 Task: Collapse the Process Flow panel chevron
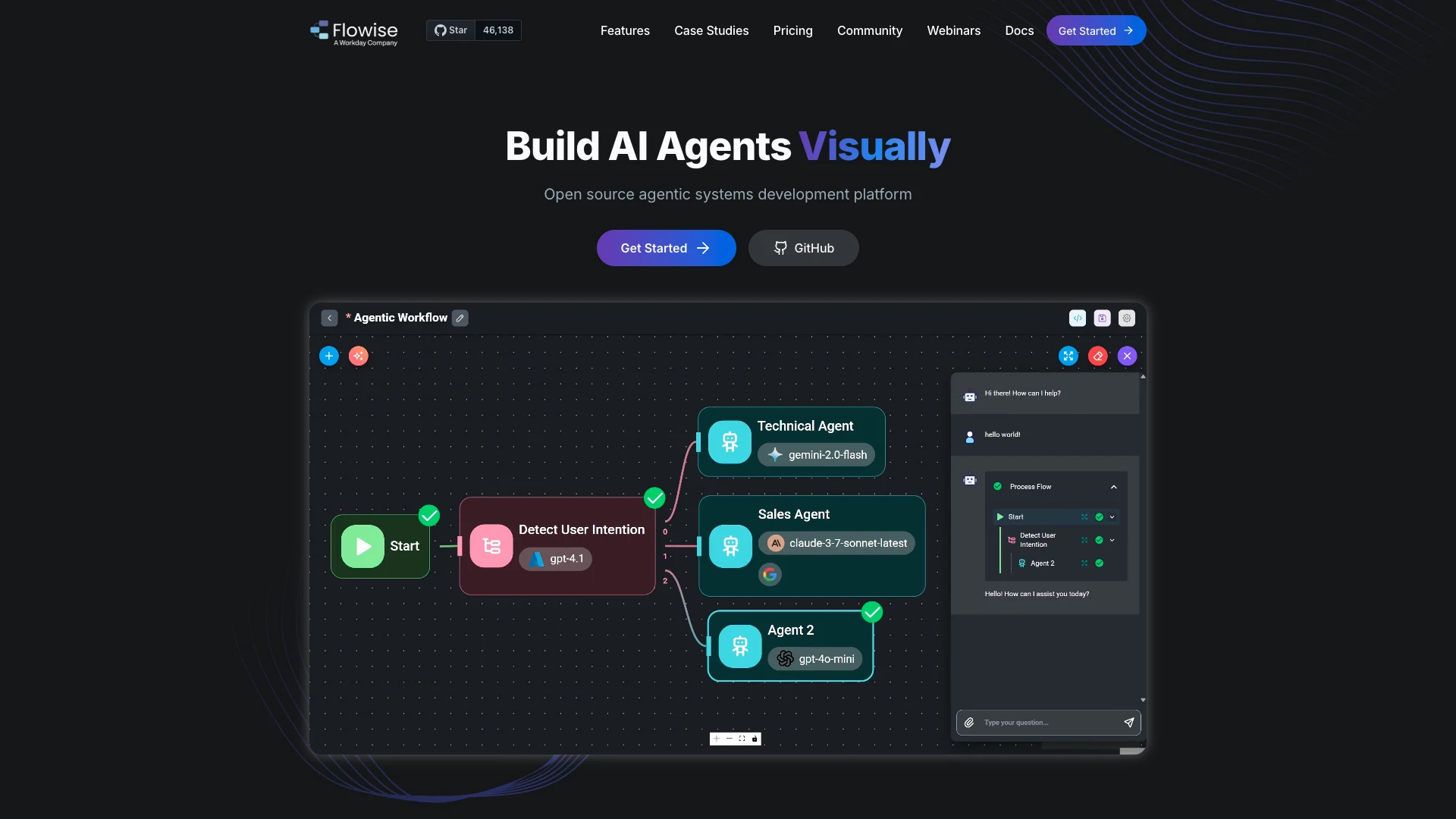pyautogui.click(x=1113, y=487)
